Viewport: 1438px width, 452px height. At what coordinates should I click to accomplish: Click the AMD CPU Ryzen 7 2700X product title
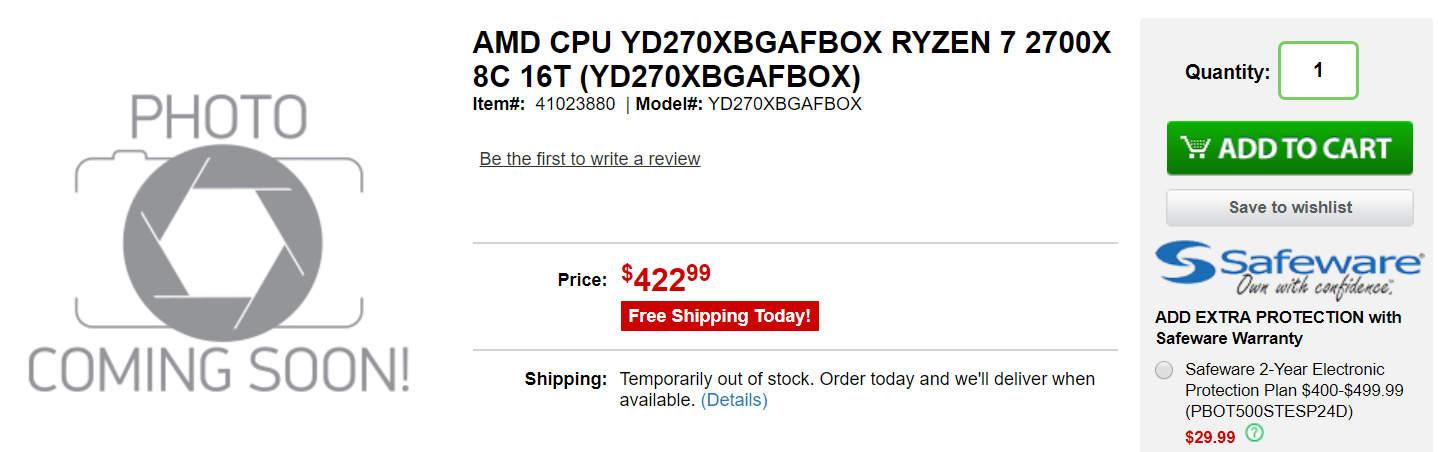[x=792, y=60]
